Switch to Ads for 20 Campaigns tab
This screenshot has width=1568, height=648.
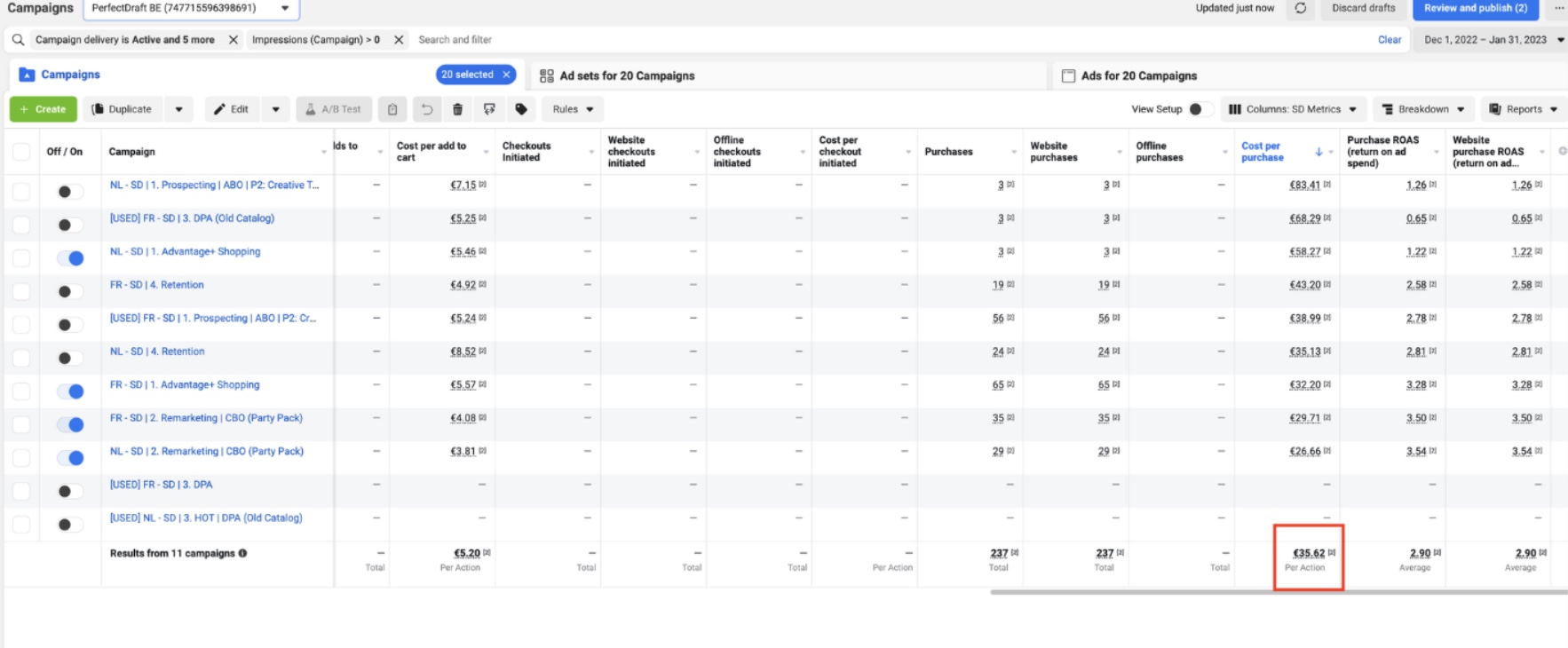(1138, 76)
